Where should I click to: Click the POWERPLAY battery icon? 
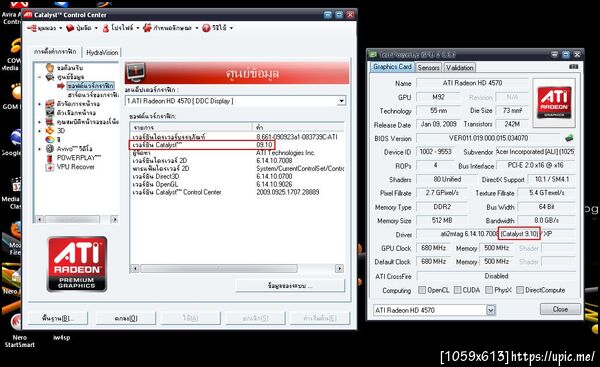click(49, 158)
